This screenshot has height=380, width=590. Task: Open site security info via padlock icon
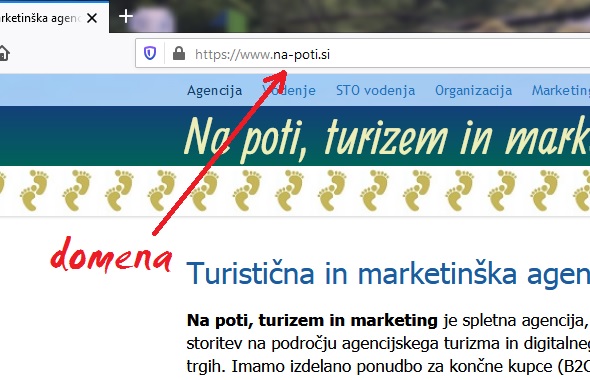click(x=179, y=53)
